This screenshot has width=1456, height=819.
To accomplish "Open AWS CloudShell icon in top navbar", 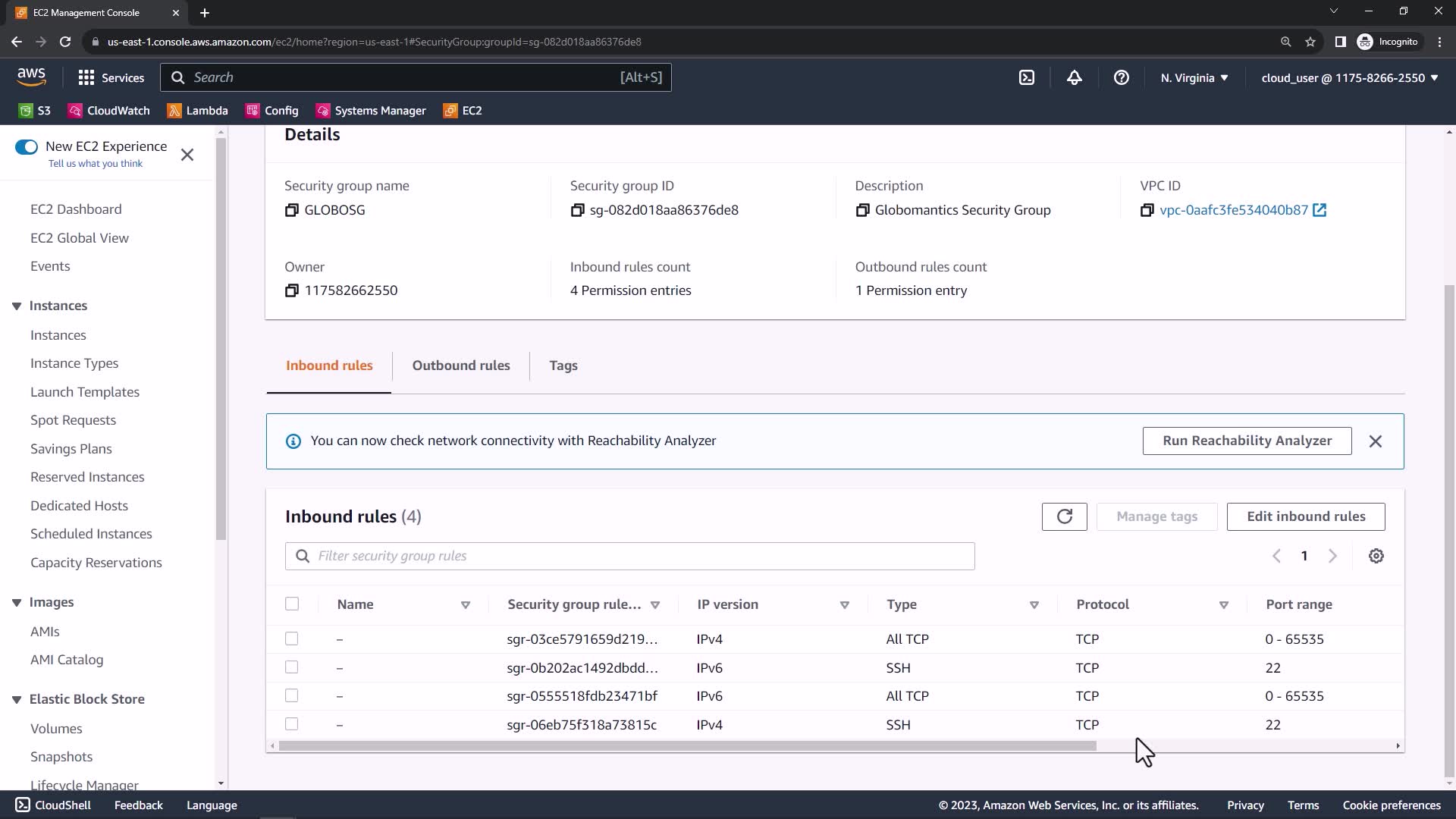I will 1026,77.
